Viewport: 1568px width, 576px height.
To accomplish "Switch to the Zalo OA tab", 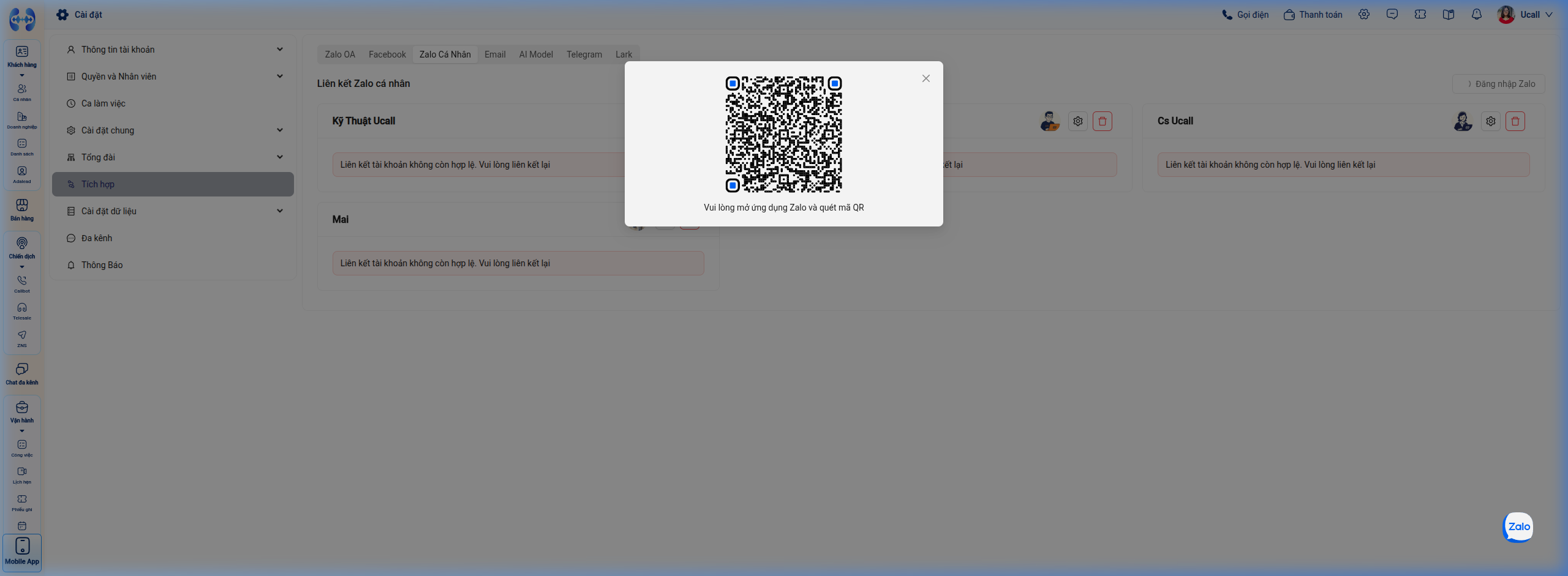I will 340,54.
